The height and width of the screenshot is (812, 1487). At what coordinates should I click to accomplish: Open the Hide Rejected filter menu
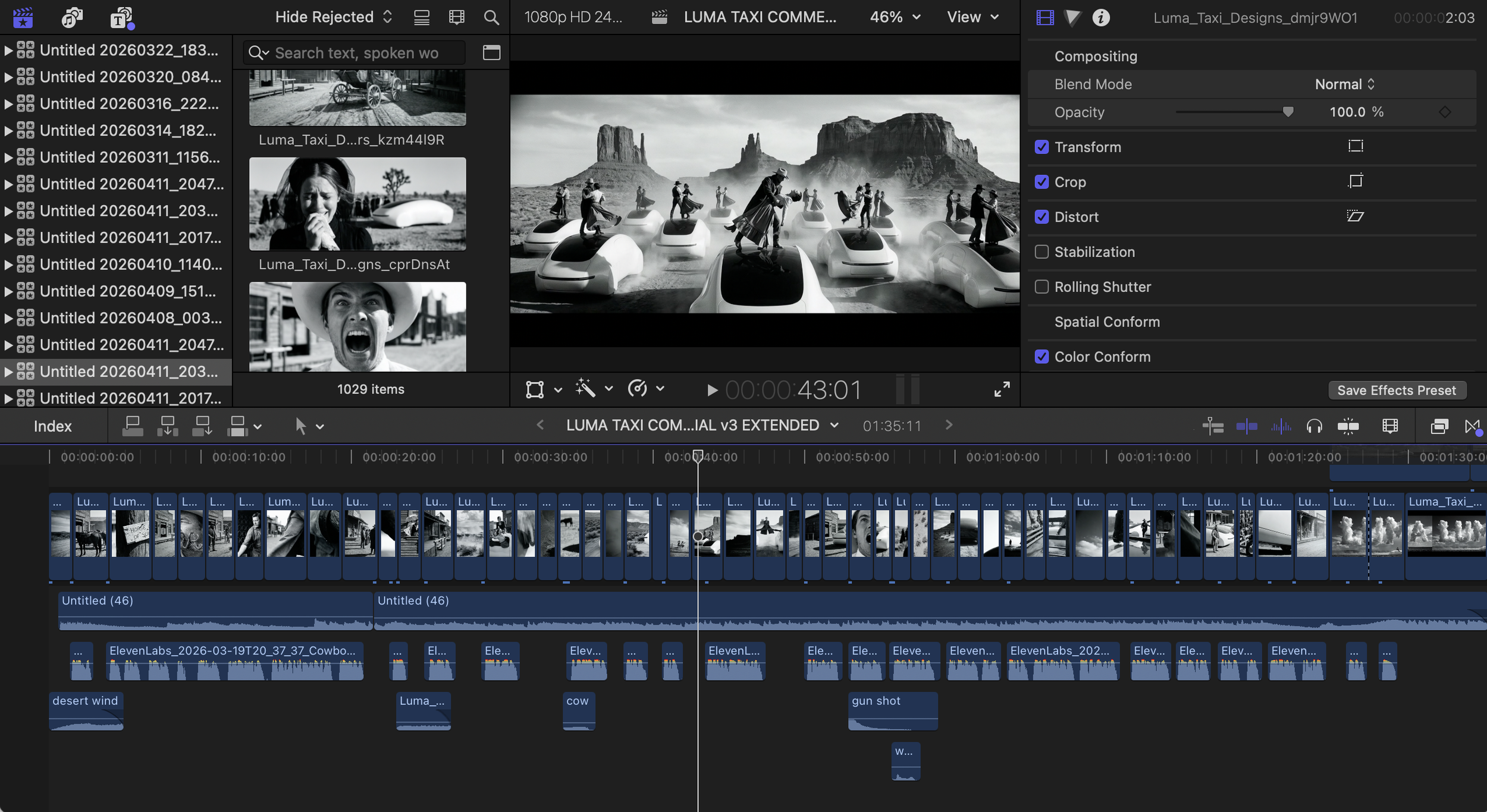pos(333,17)
